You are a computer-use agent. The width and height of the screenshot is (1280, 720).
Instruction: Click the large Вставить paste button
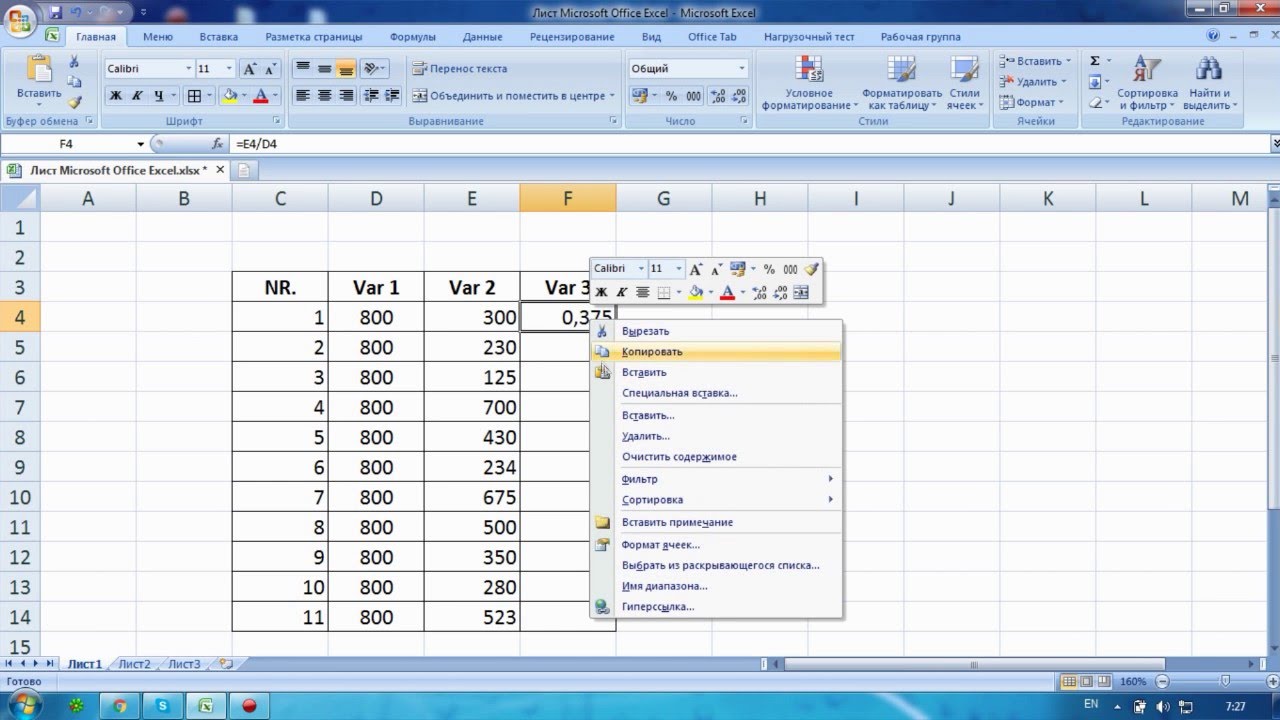(39, 82)
